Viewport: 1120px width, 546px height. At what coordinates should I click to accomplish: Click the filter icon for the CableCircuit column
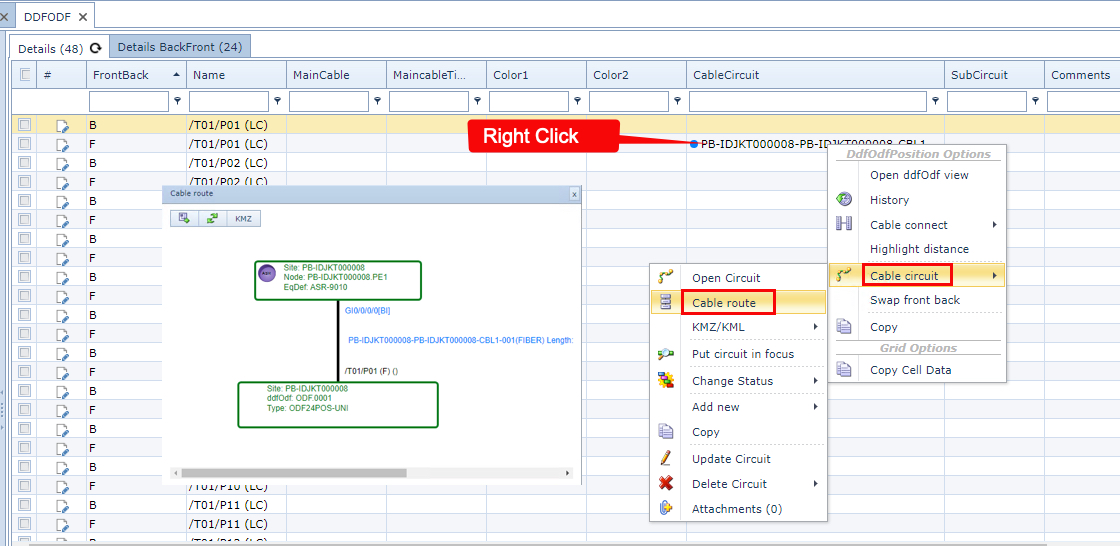pyautogui.click(x=936, y=101)
